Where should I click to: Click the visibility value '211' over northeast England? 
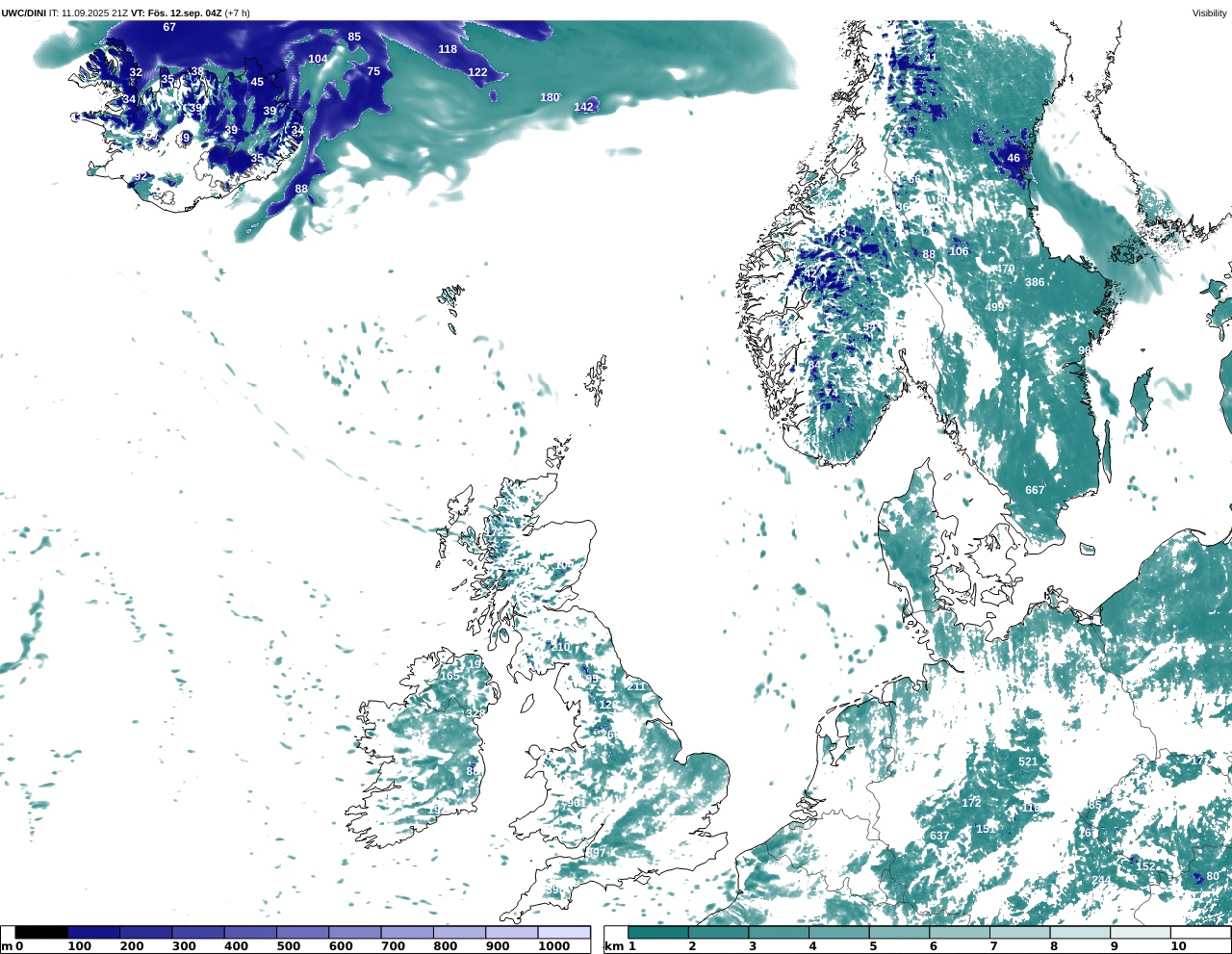(x=637, y=686)
